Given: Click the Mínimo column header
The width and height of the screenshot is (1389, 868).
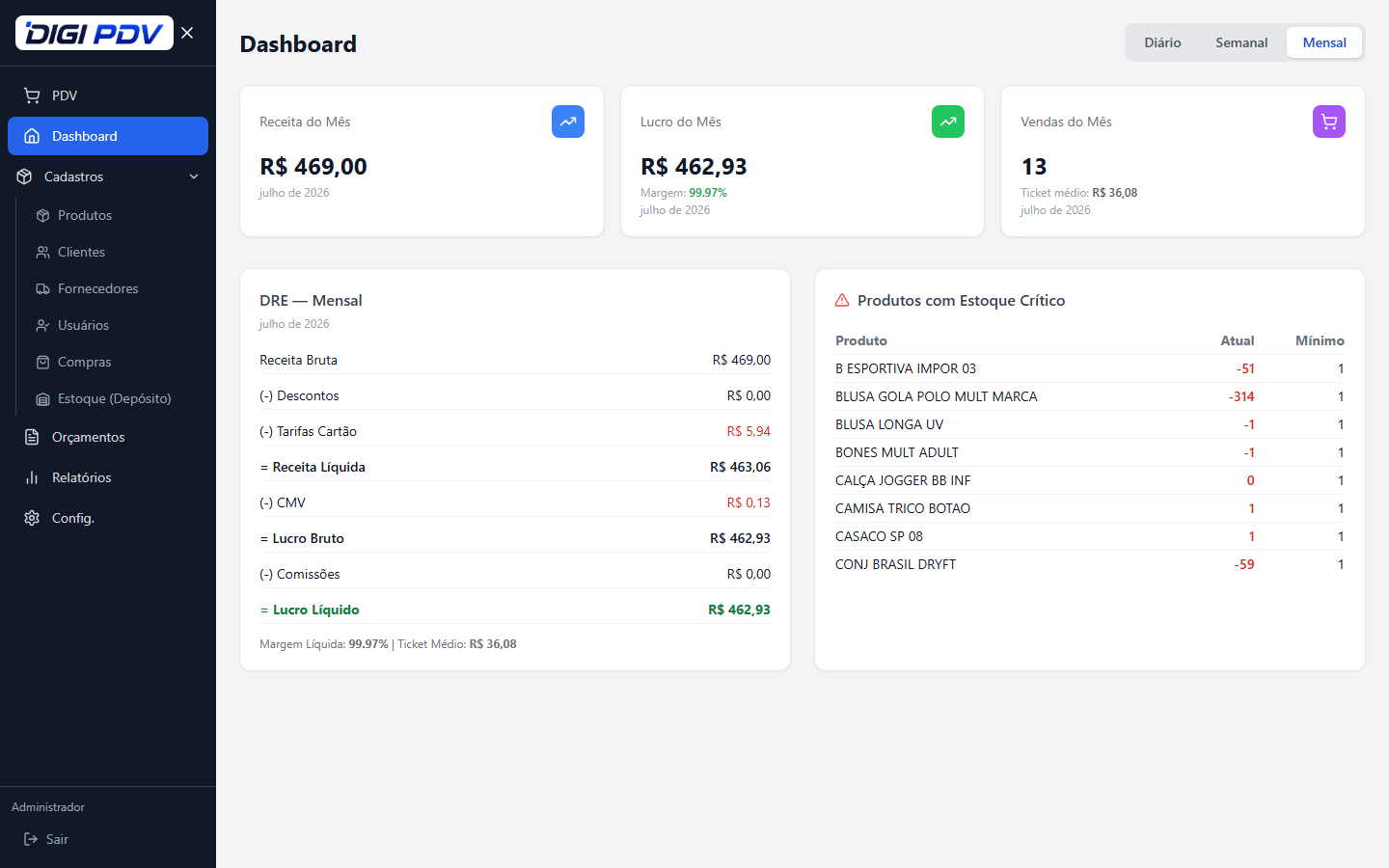Looking at the screenshot, I should point(1320,340).
